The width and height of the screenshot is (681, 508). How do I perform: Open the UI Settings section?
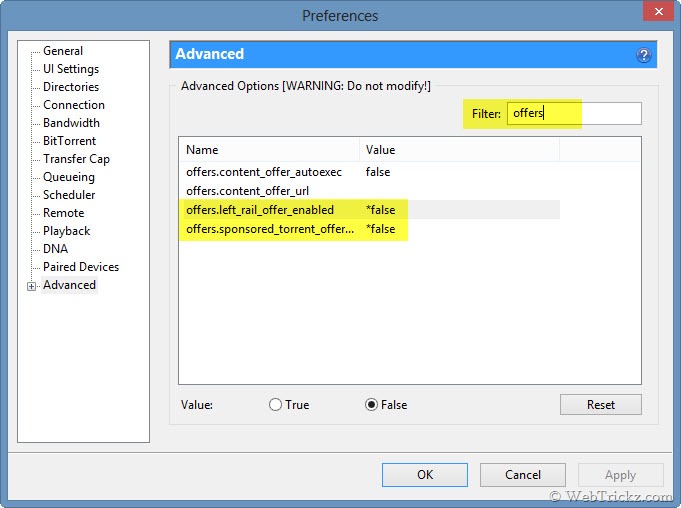coord(71,69)
